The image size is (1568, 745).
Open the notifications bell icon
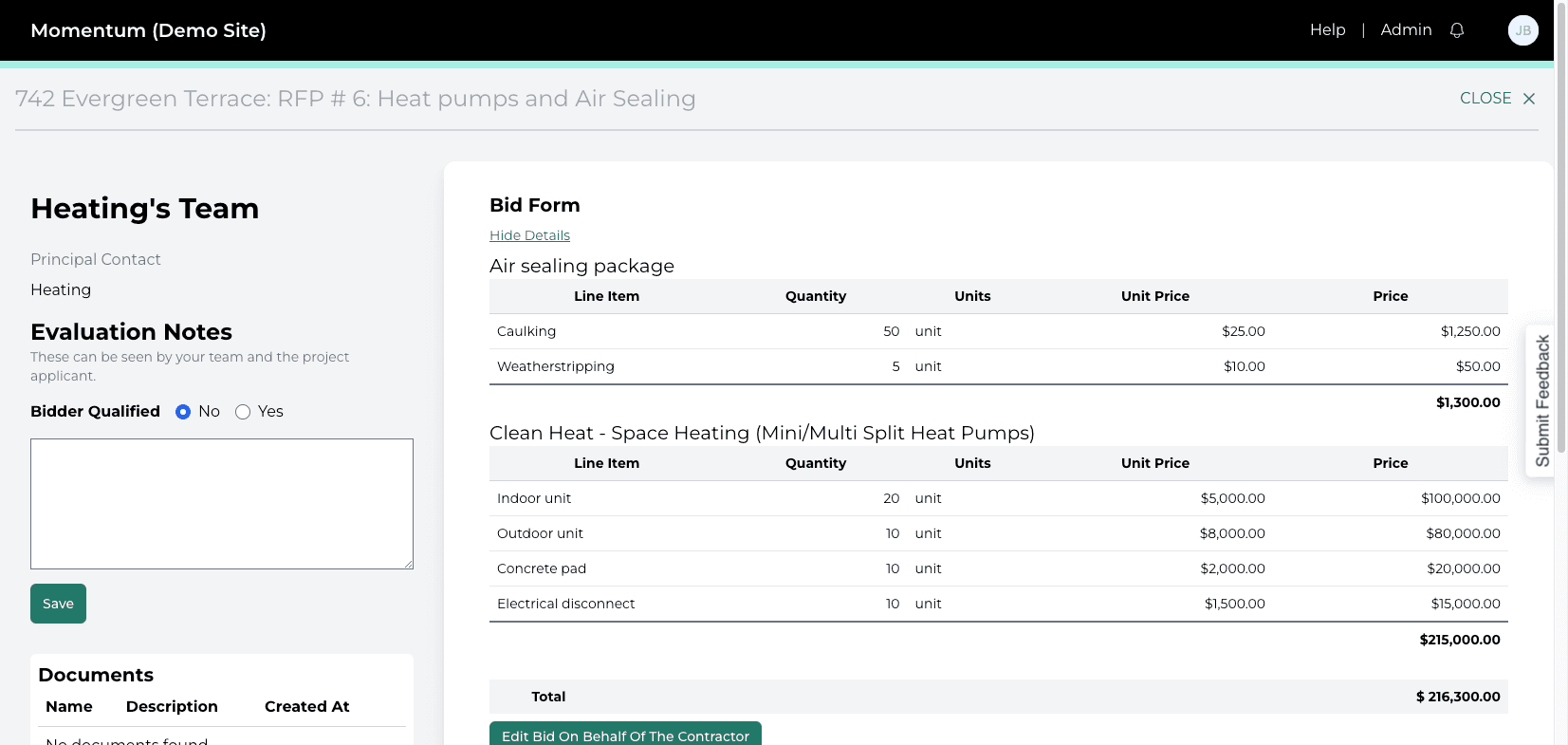click(1457, 30)
